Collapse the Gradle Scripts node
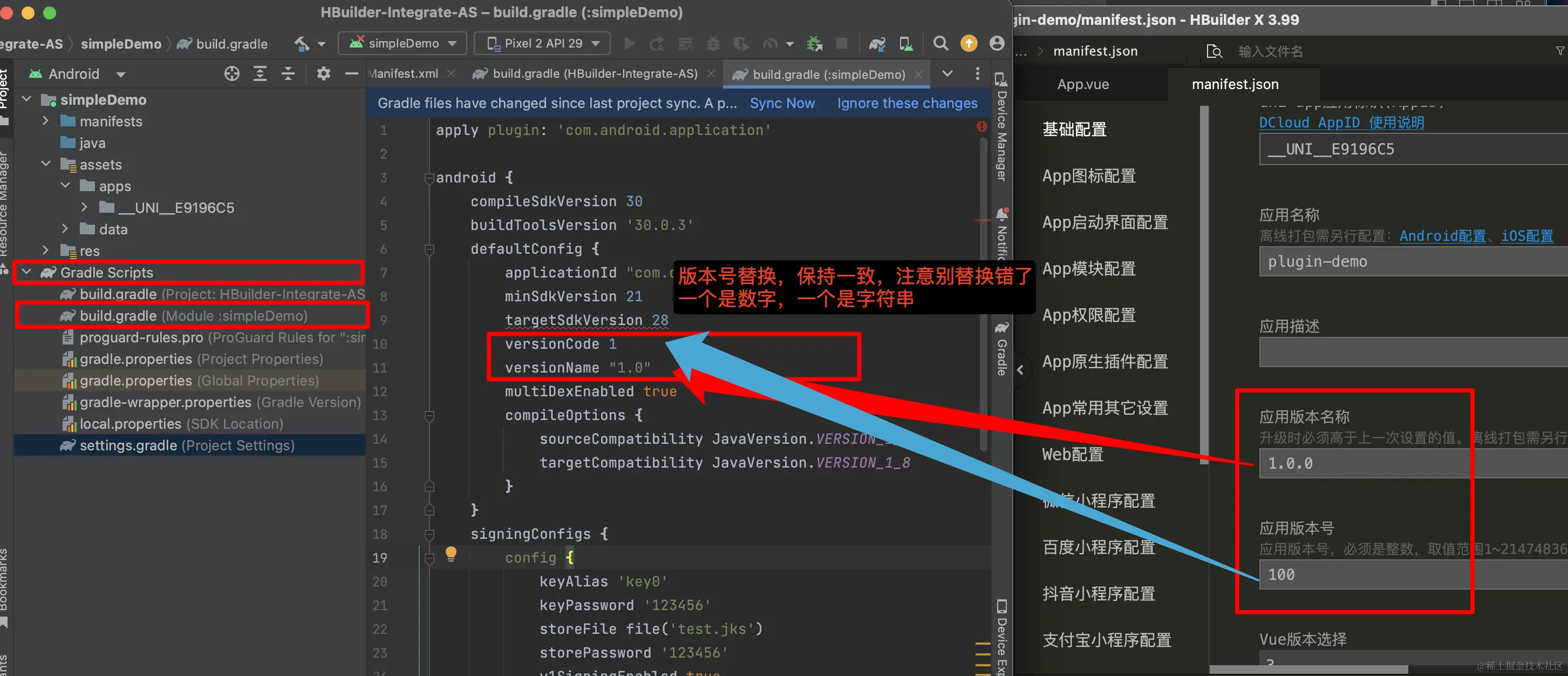 [27, 272]
